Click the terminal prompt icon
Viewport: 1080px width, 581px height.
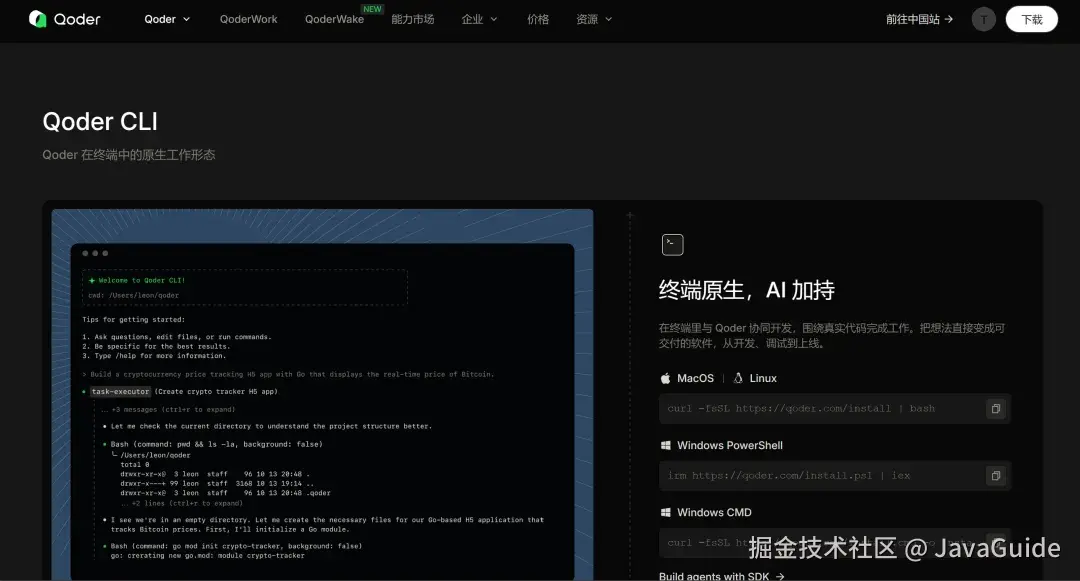pos(672,244)
